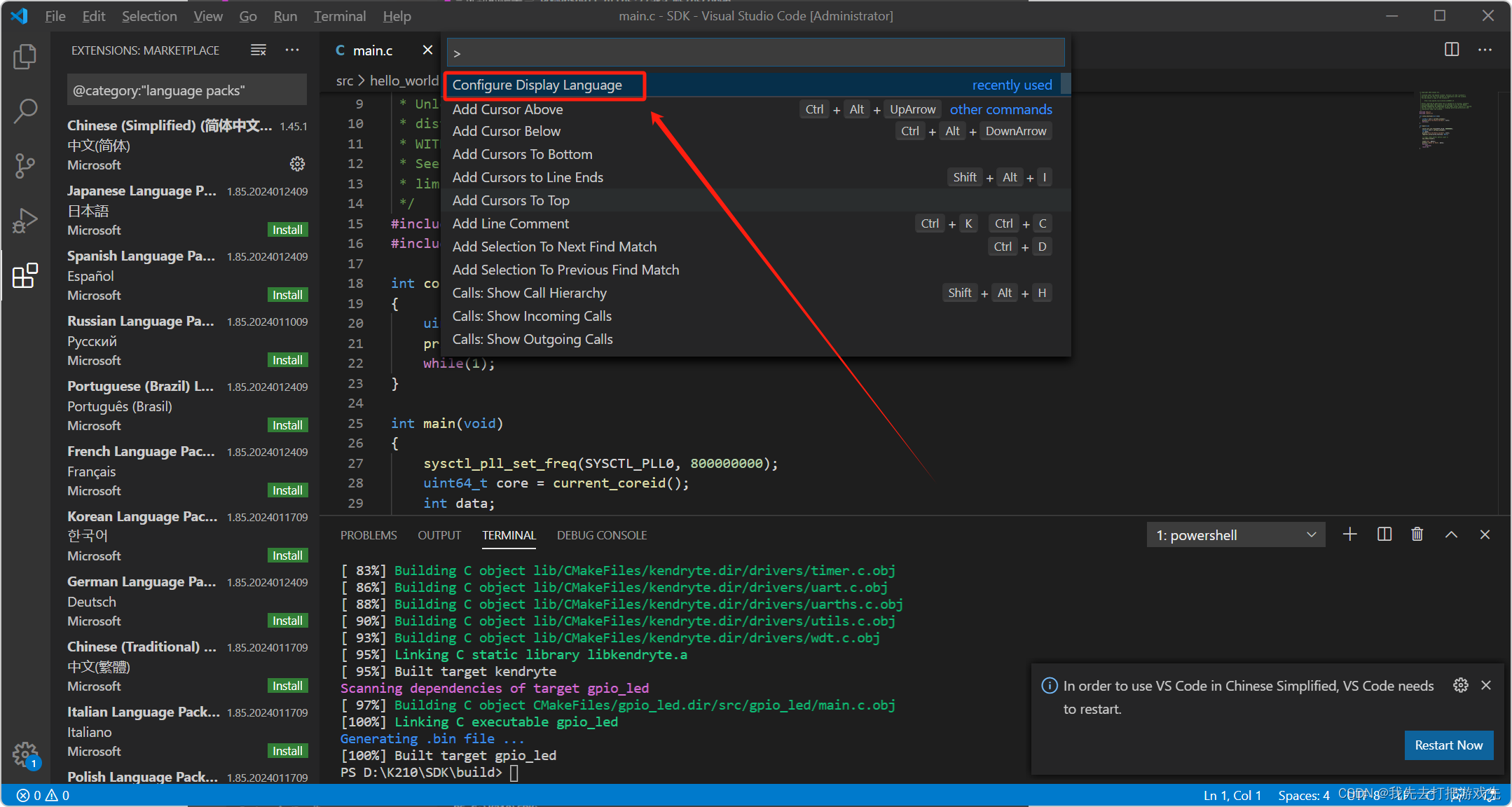Install the German Language Pack
1512x807 pixels.
point(288,621)
